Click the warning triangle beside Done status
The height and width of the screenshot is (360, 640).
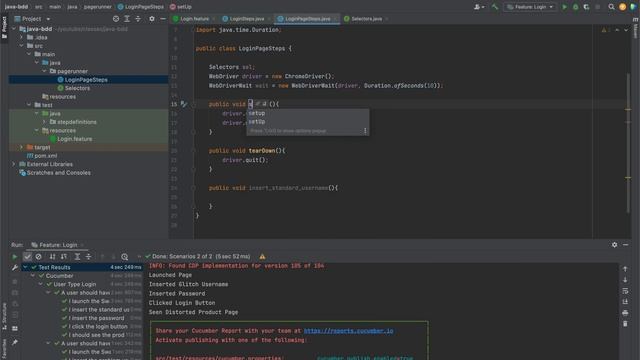tap(262, 257)
